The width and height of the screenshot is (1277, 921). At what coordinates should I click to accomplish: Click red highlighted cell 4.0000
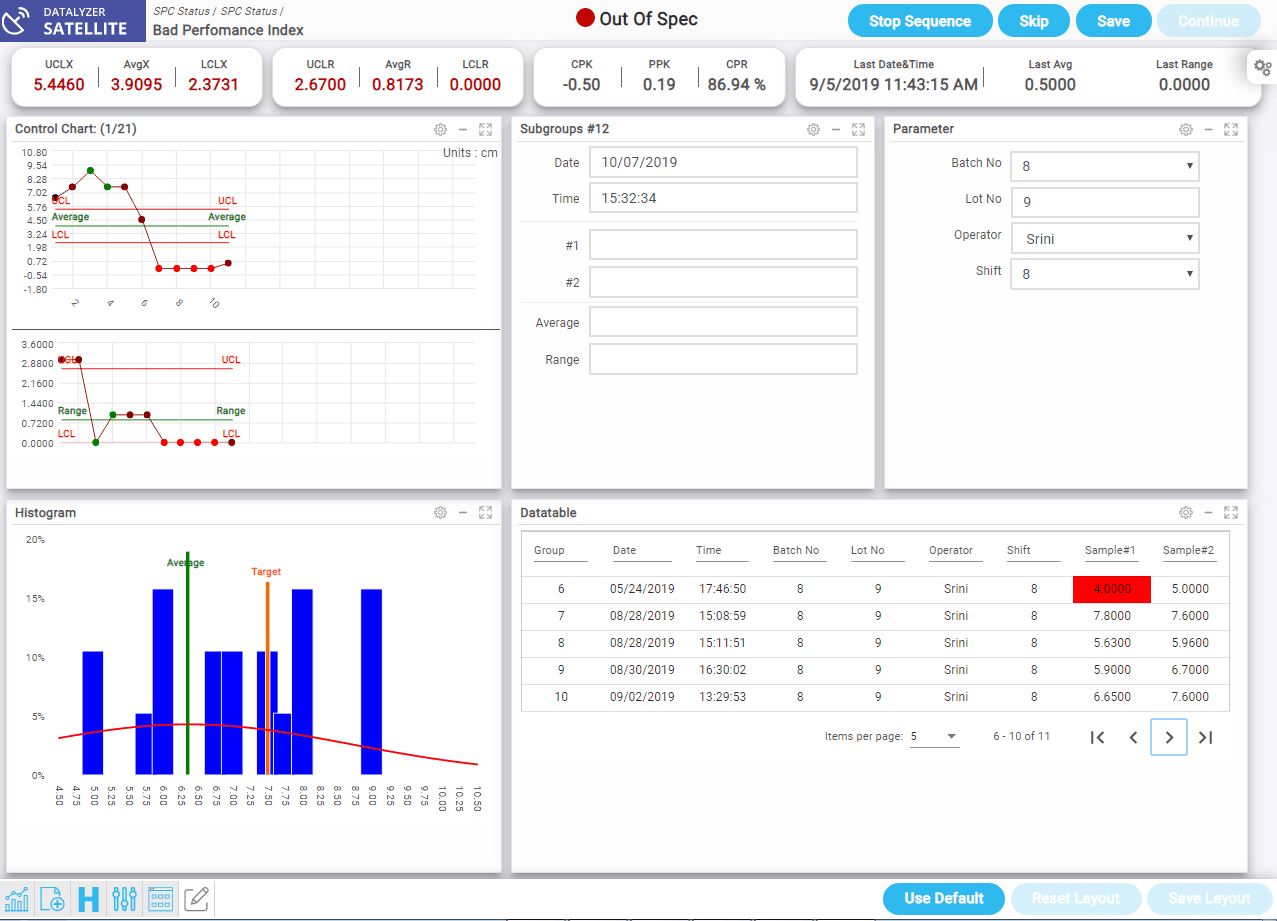click(x=1112, y=589)
